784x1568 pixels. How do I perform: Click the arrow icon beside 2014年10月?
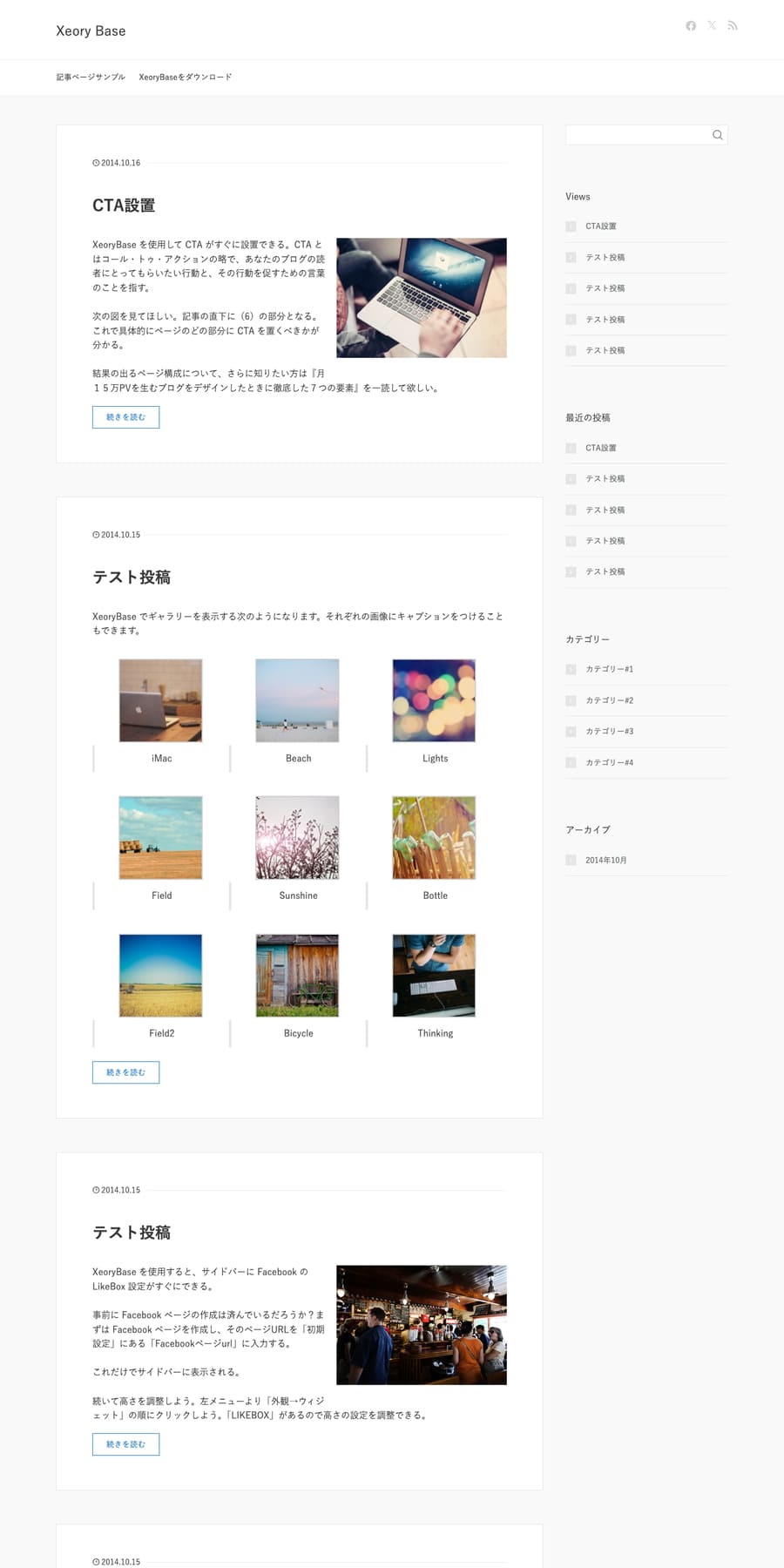click(x=571, y=861)
